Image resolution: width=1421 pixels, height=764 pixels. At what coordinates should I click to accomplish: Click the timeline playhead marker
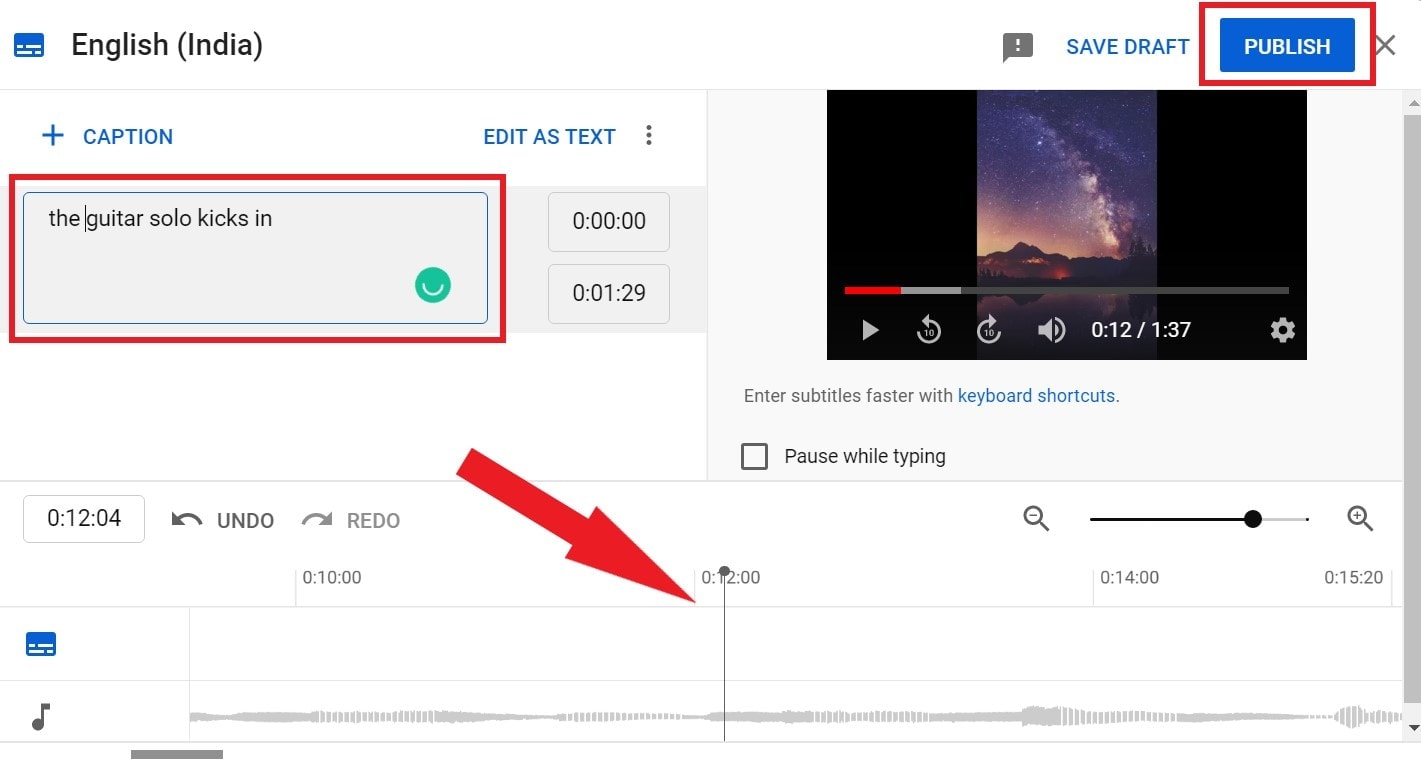coord(724,571)
